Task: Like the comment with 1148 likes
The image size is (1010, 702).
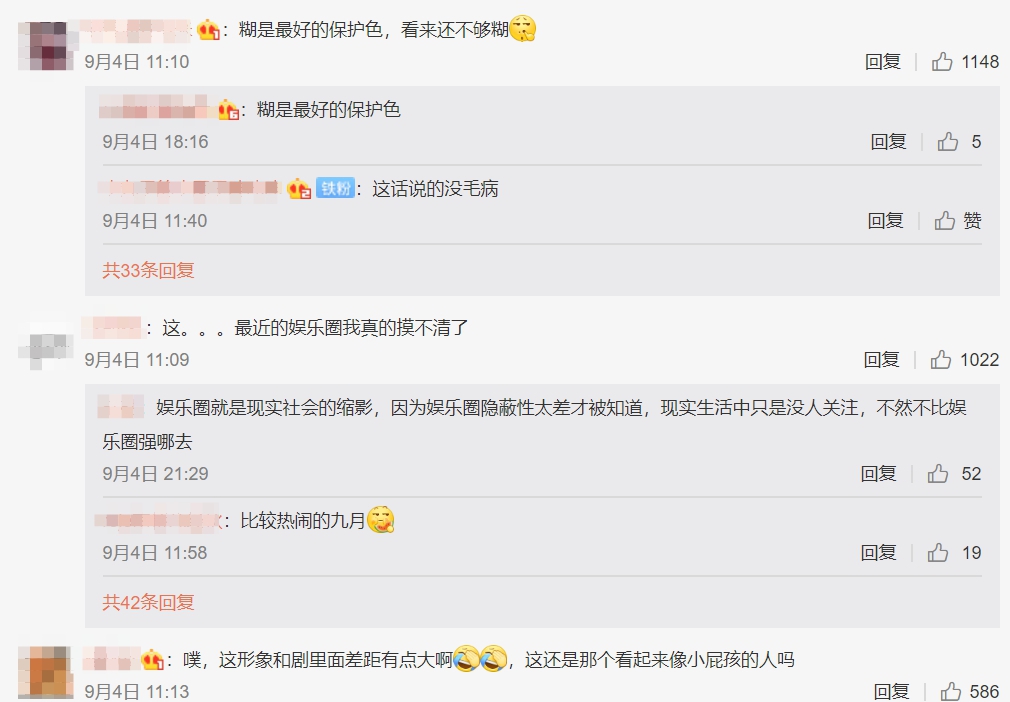Action: pos(942,62)
